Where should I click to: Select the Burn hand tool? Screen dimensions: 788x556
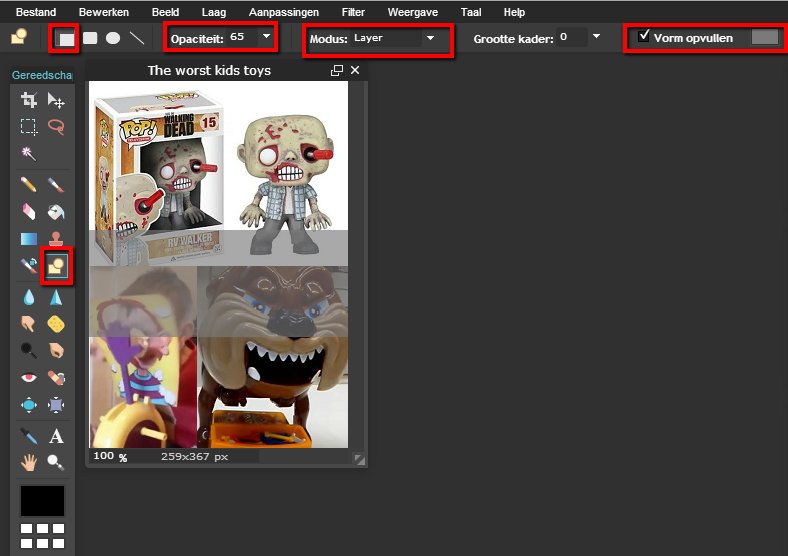(56, 350)
